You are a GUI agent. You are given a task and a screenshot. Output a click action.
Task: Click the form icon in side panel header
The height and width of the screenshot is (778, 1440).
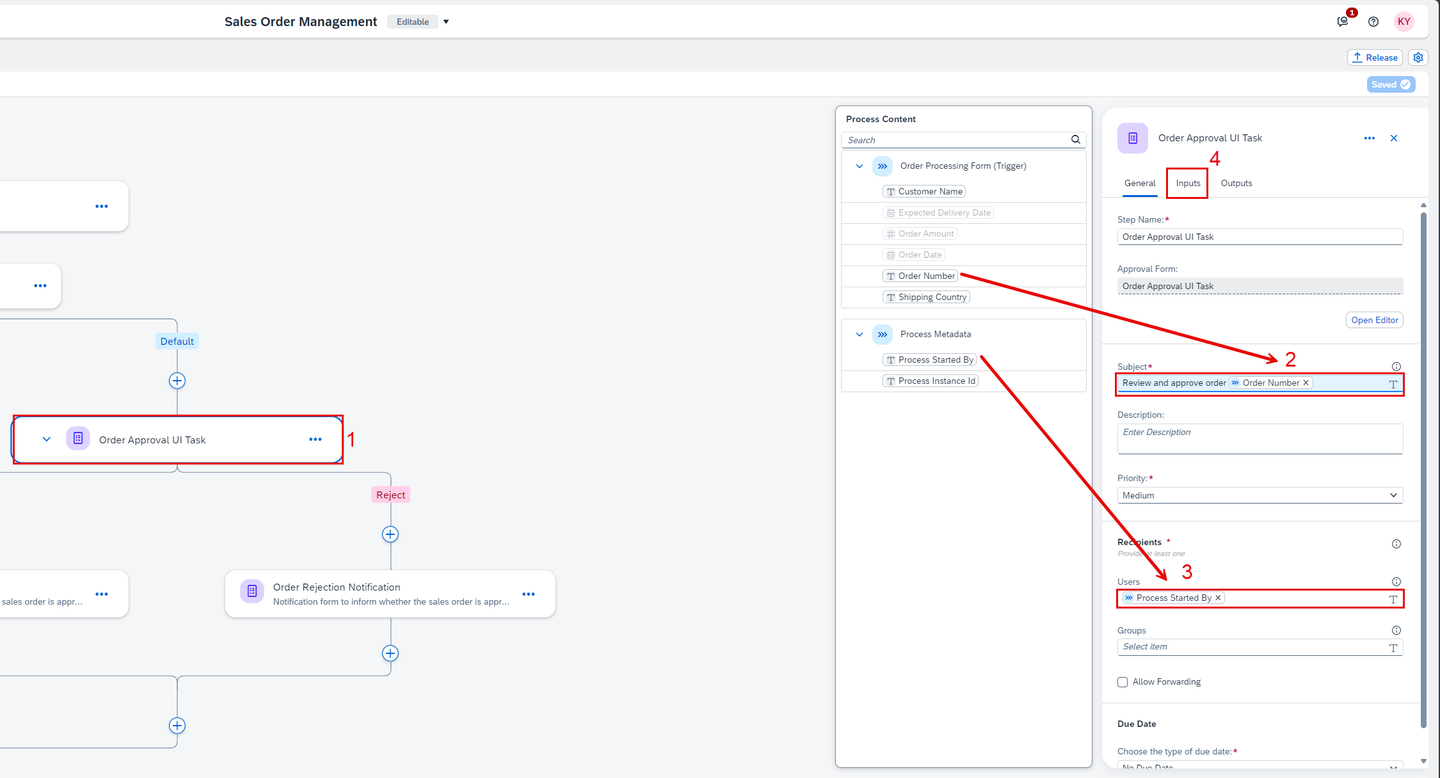coord(1132,138)
